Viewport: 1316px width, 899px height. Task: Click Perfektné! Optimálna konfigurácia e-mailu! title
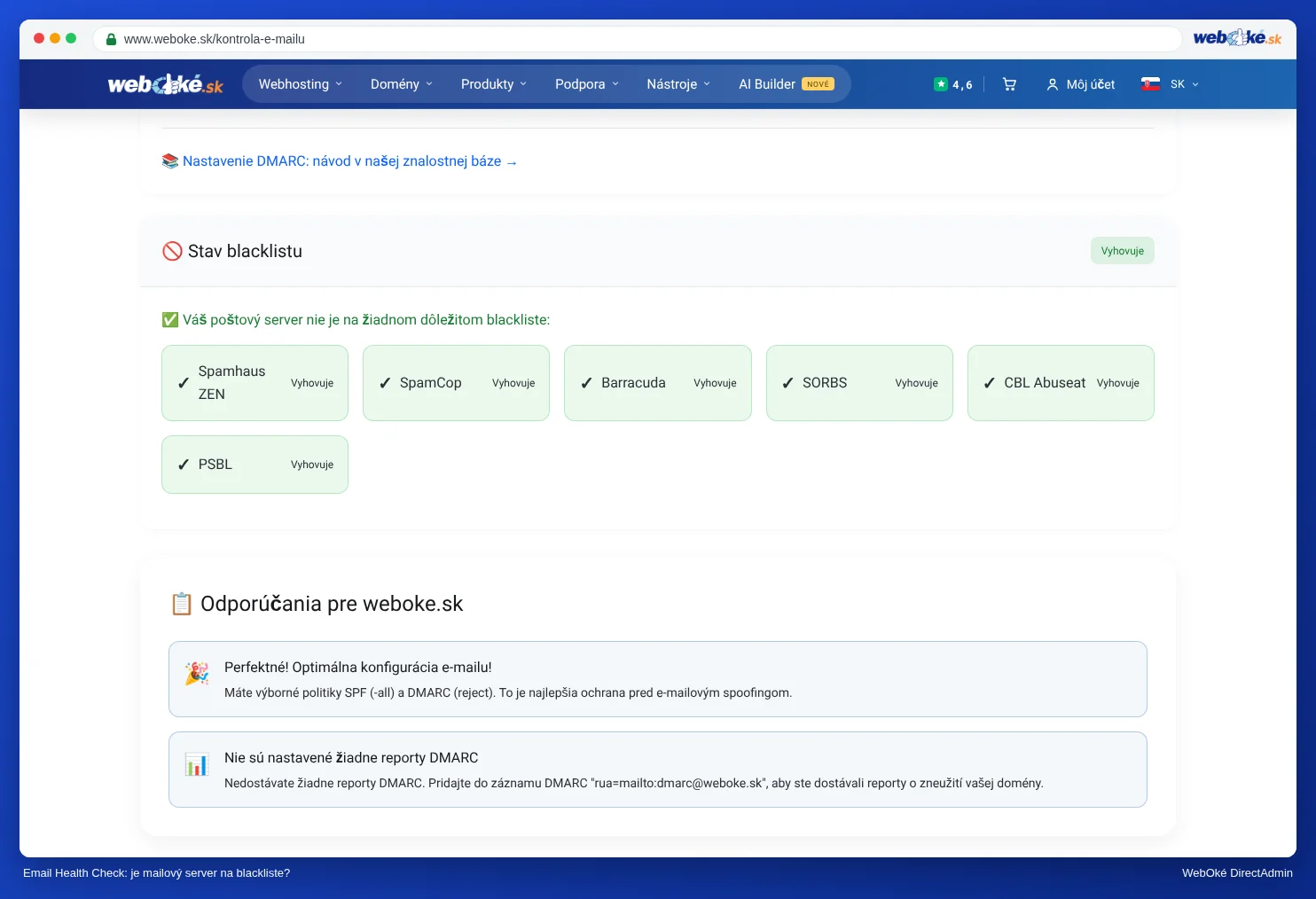(x=358, y=668)
